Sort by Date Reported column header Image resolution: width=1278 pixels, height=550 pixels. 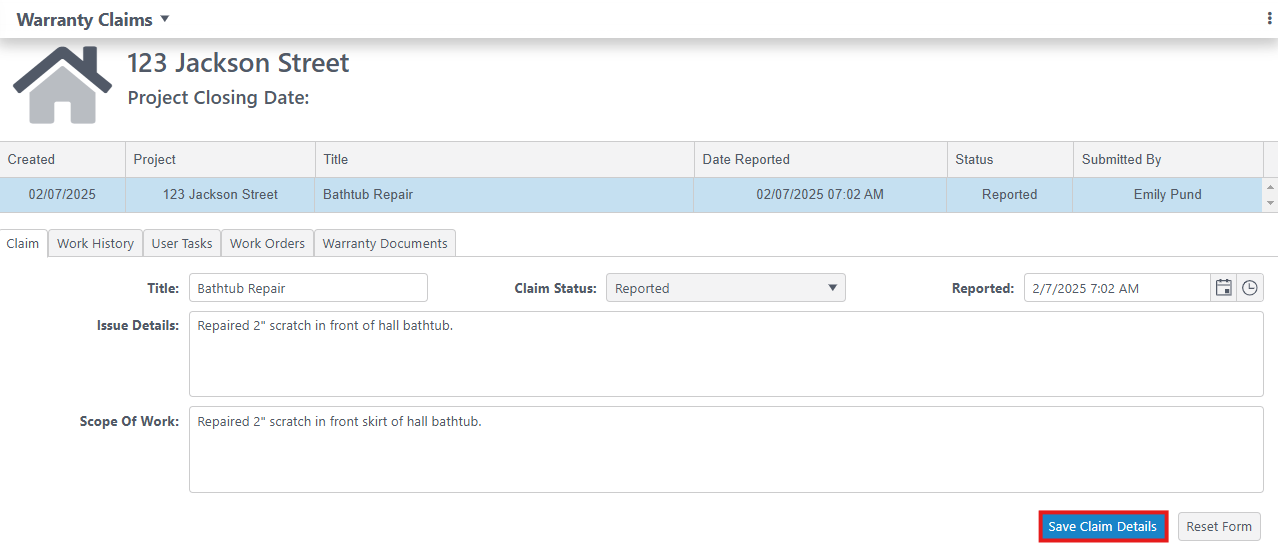point(820,159)
